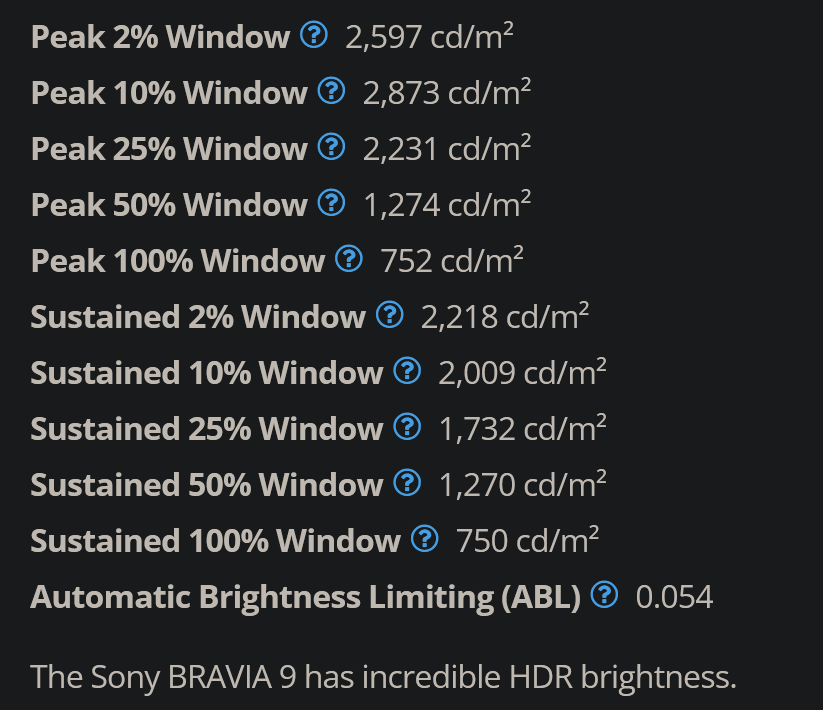Select the Sustained 50% Window help icon
Image resolution: width=823 pixels, height=710 pixels.
tap(407, 482)
